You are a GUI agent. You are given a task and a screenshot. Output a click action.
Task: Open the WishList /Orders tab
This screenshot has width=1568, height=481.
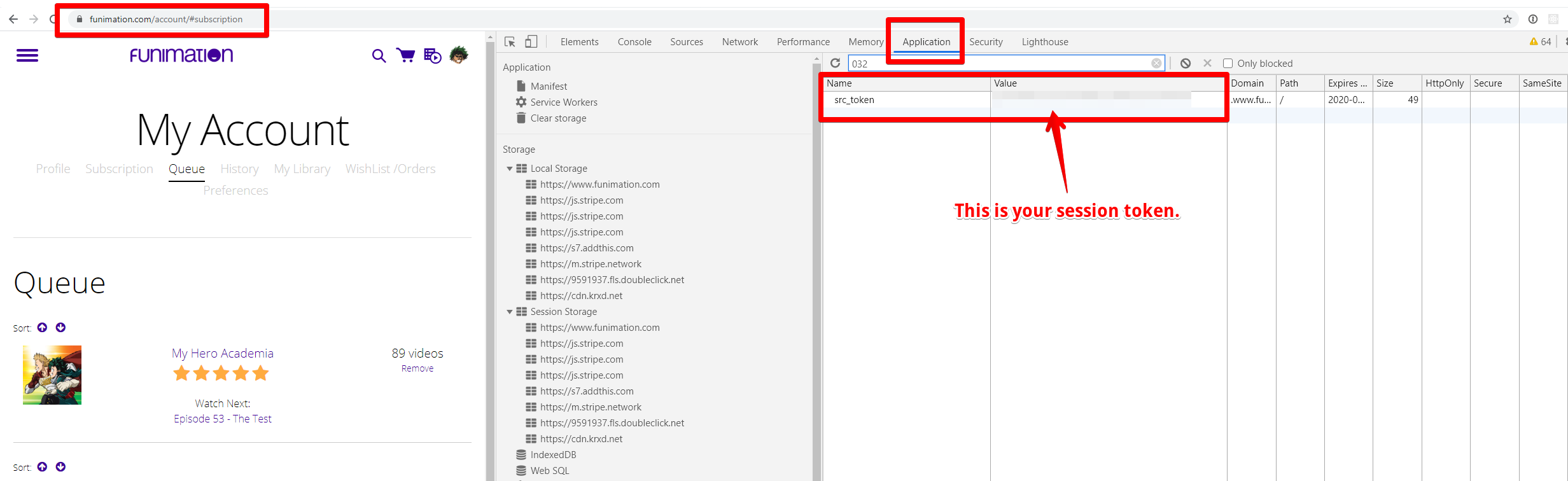[390, 169]
